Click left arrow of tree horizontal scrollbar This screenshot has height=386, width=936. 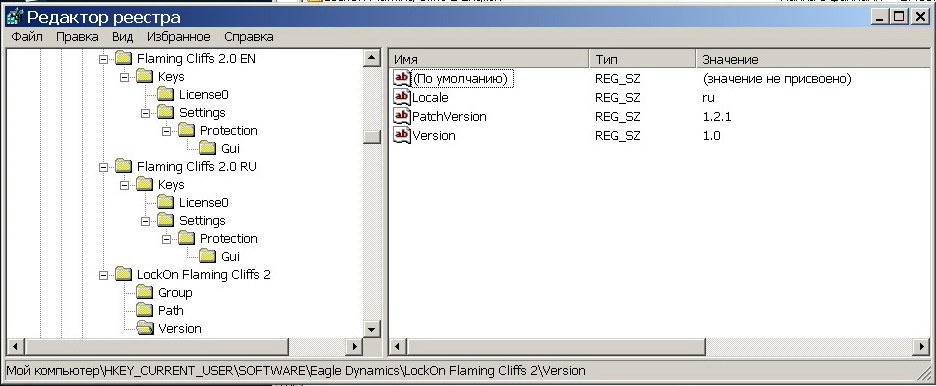click(15, 346)
